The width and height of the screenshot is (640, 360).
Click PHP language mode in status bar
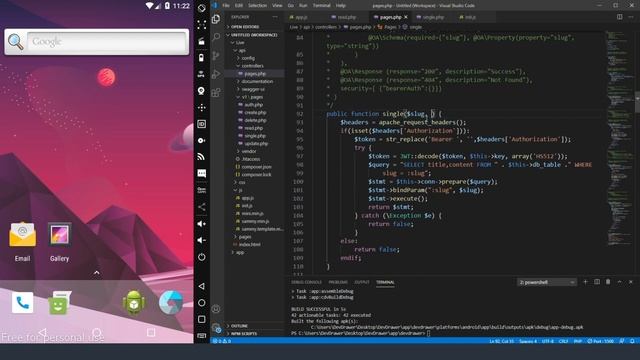(578, 341)
